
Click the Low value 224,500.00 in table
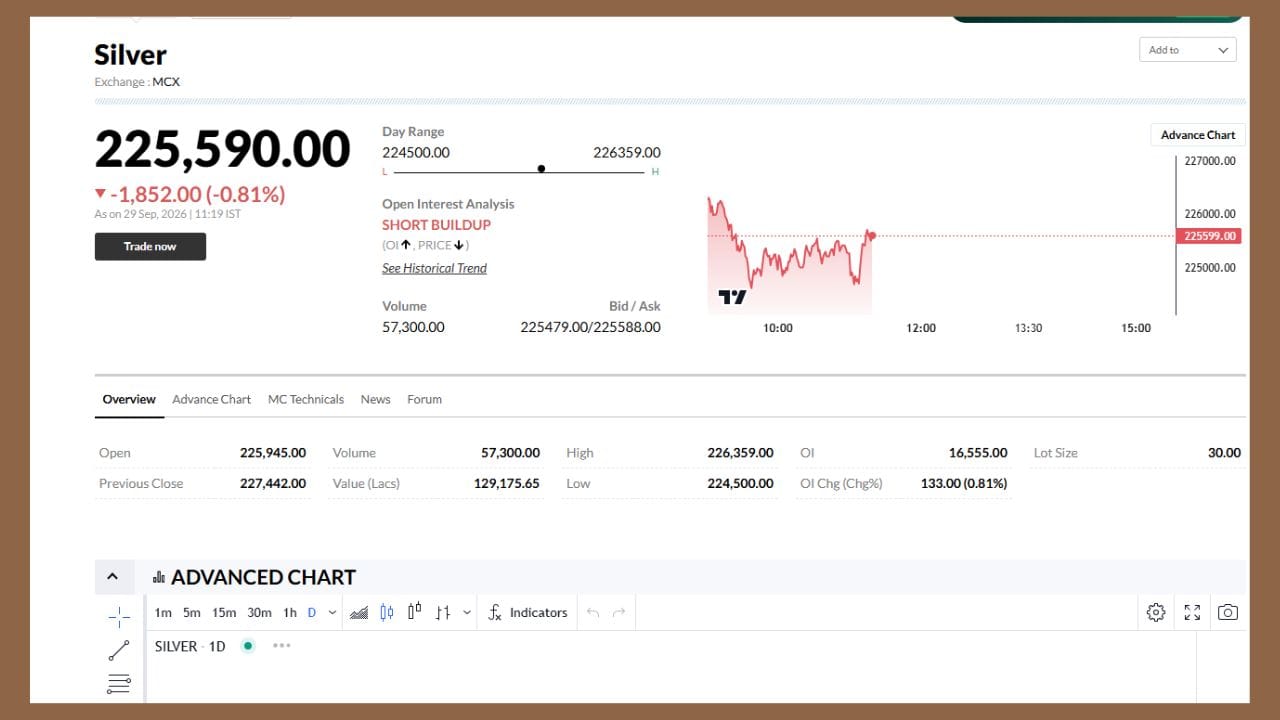(740, 483)
